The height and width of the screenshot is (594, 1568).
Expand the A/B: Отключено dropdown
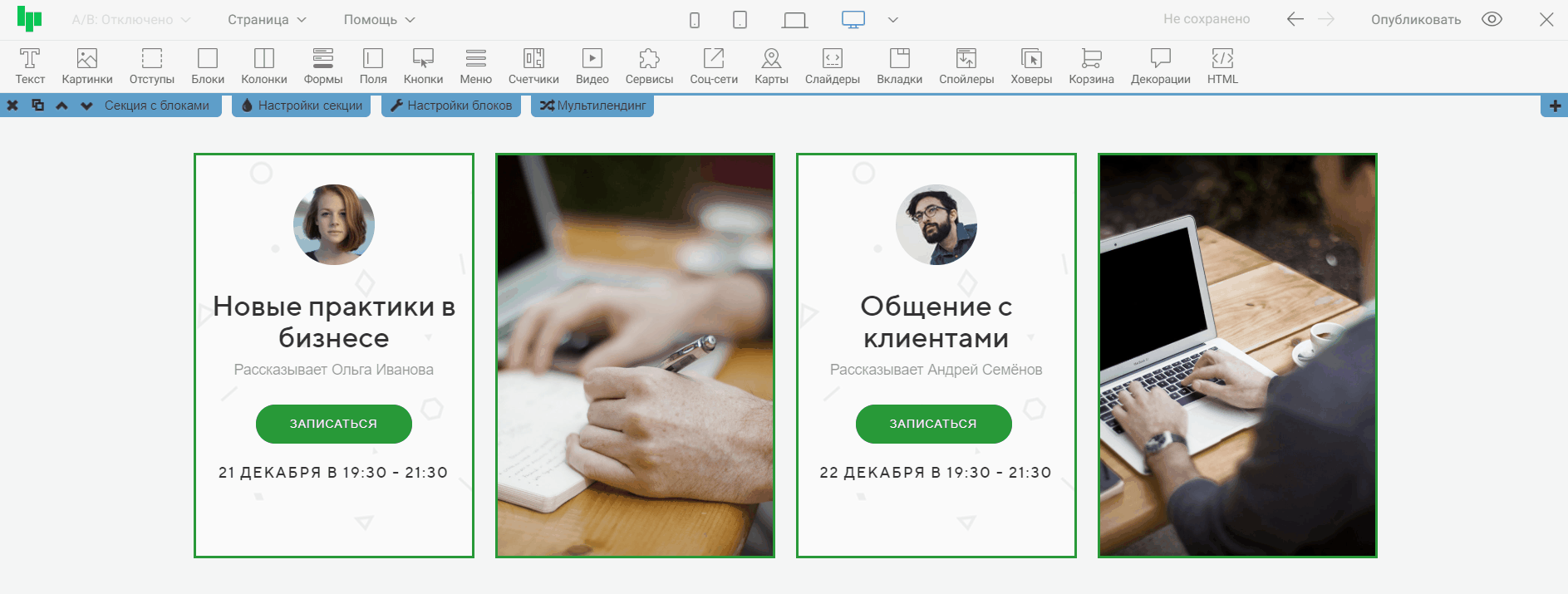tap(131, 20)
